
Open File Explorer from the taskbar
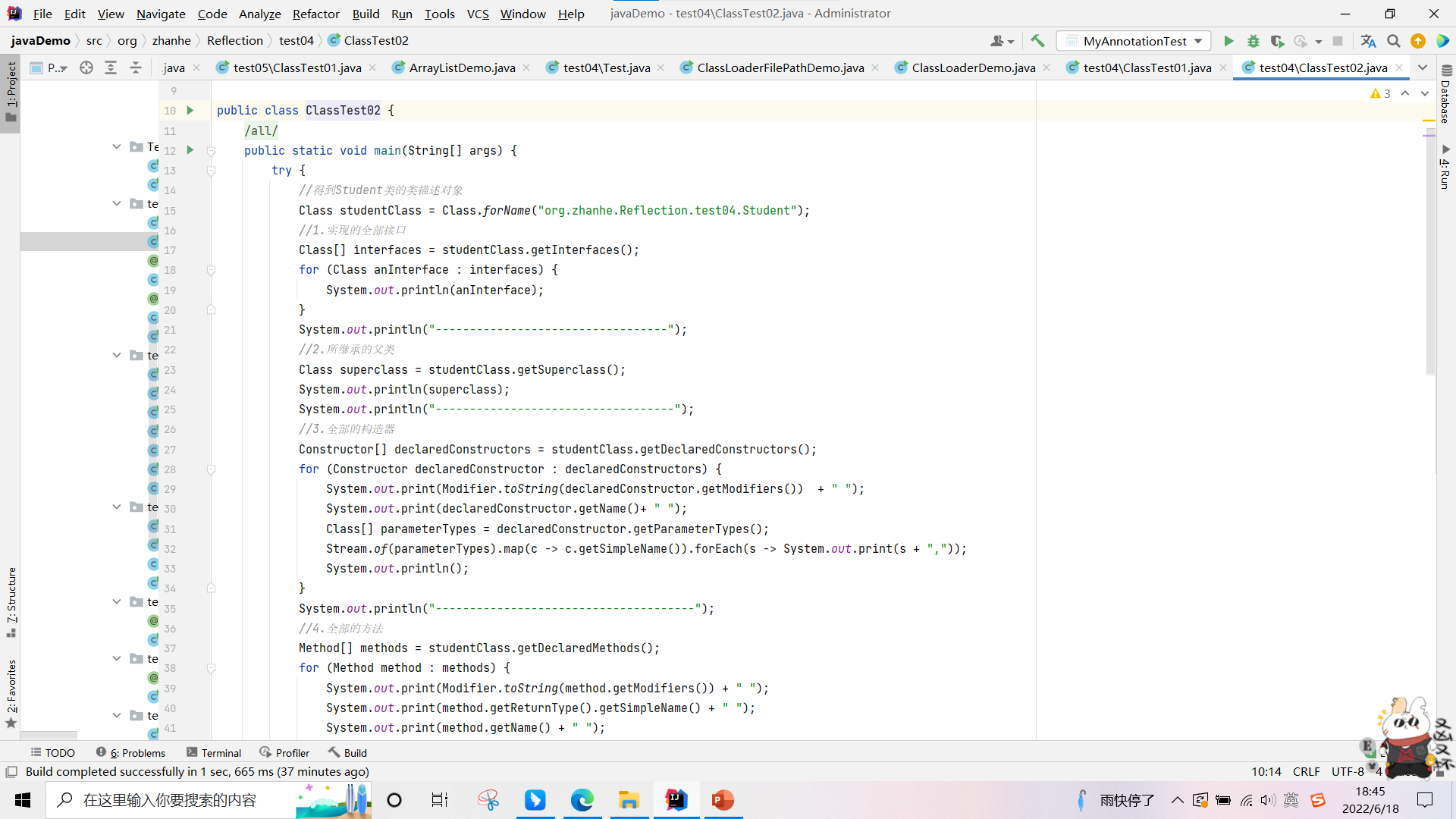[x=629, y=800]
